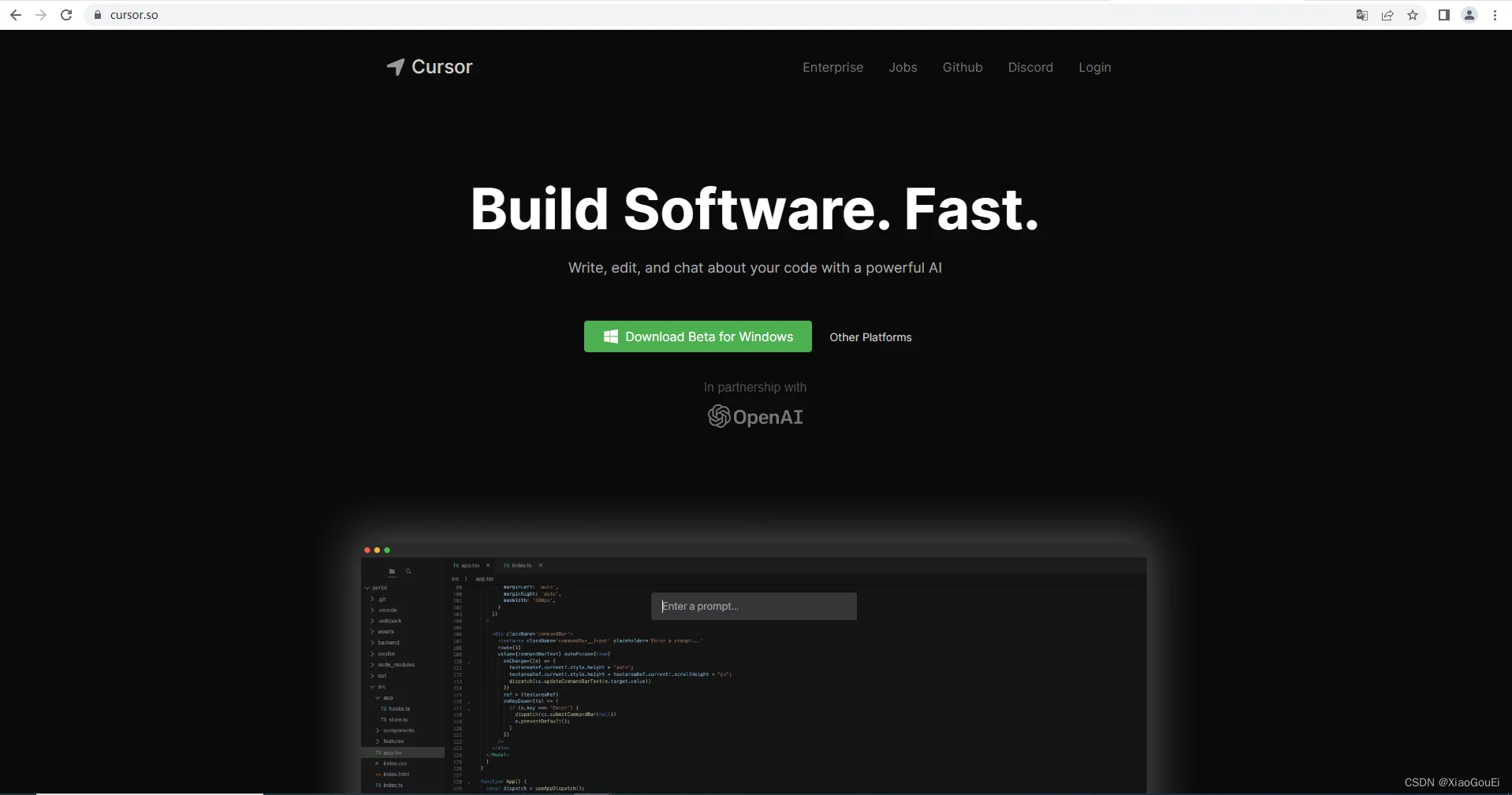Image resolution: width=1512 pixels, height=795 pixels.
Task: Reload the page with the refresh icon
Action: (67, 15)
